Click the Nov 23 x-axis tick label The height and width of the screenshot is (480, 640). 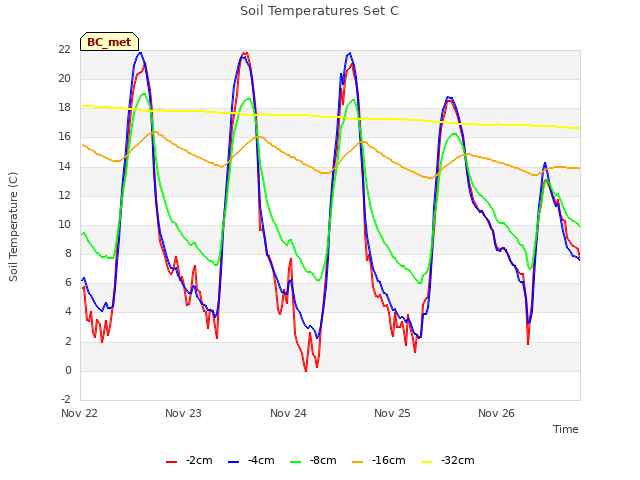click(x=183, y=413)
